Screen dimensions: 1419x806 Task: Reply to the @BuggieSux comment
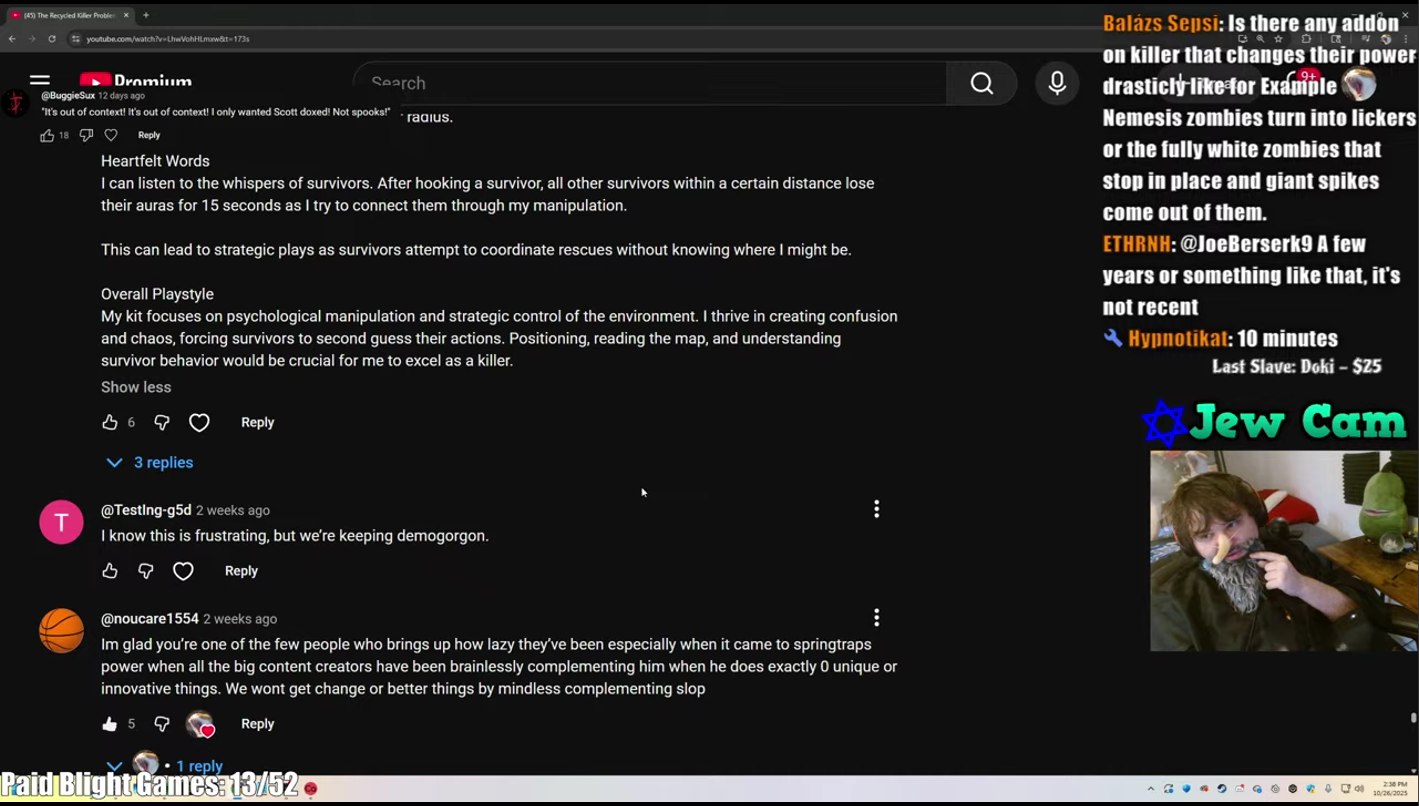click(149, 135)
